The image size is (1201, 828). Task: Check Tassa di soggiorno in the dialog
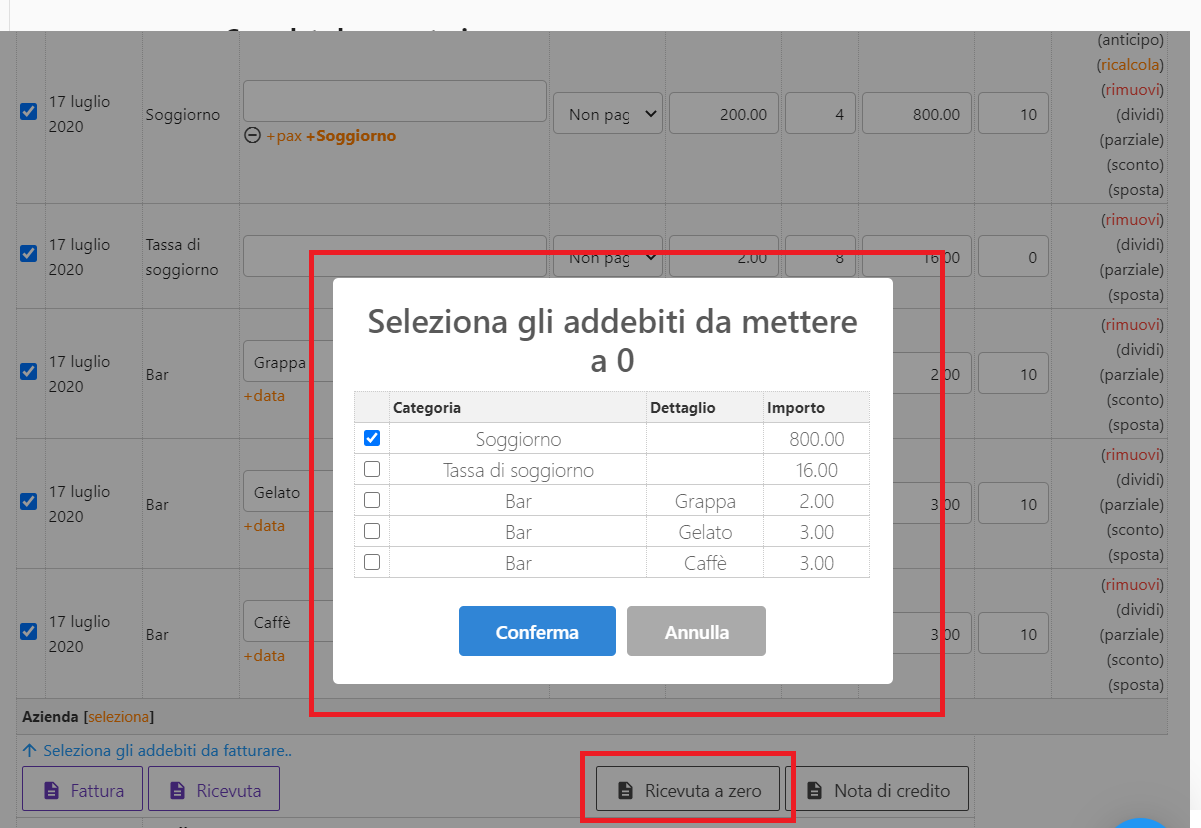(372, 469)
